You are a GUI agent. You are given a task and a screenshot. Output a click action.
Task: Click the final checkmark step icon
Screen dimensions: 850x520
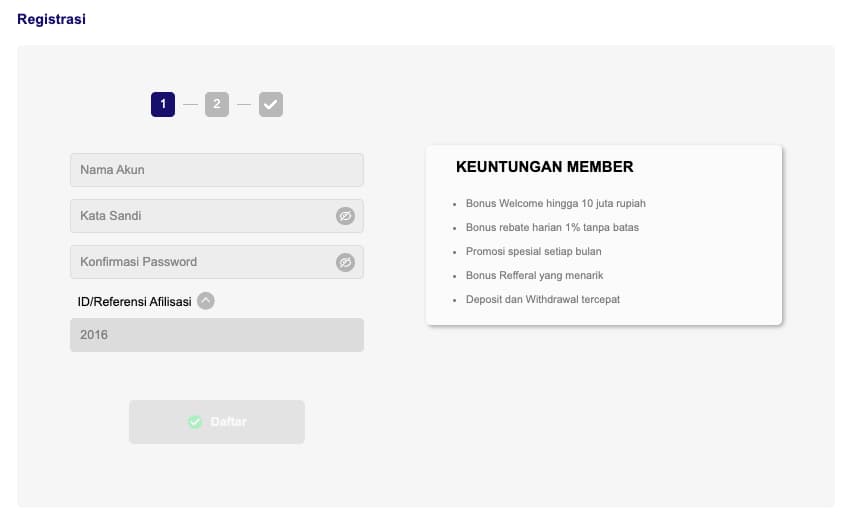[271, 104]
